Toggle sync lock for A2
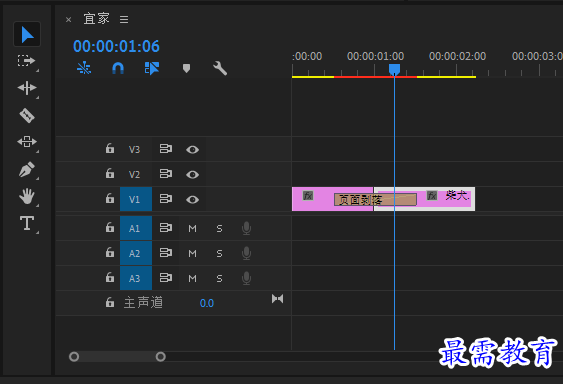The height and width of the screenshot is (384, 563). click(x=166, y=253)
